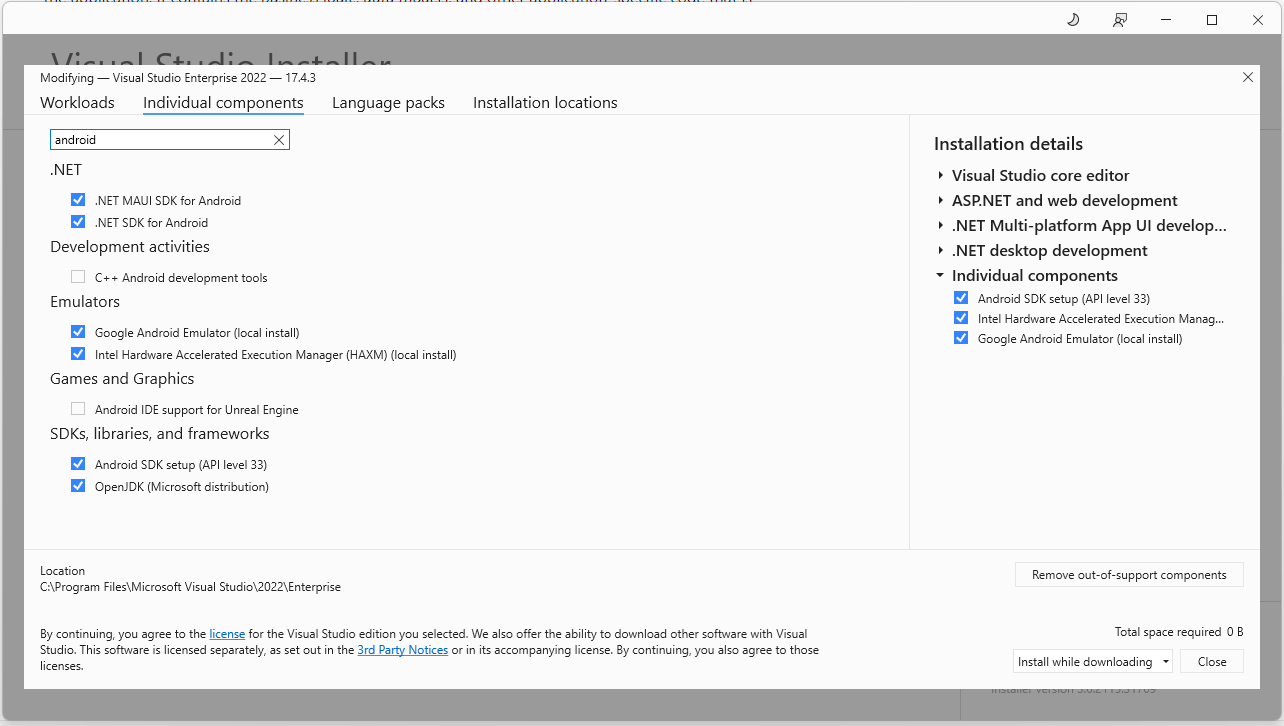Open the 3rd Party Notices link
Image resolution: width=1284 pixels, height=726 pixels.
click(402, 650)
